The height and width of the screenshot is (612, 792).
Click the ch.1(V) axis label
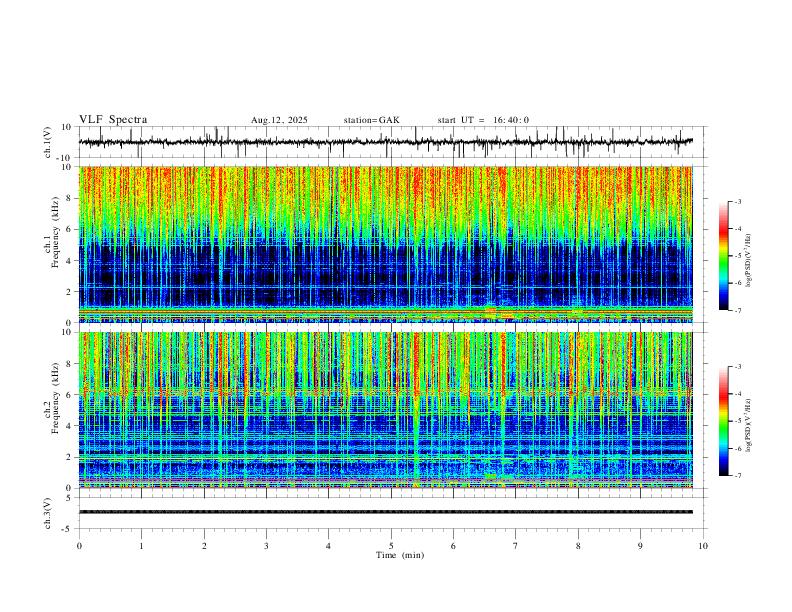(x=47, y=142)
